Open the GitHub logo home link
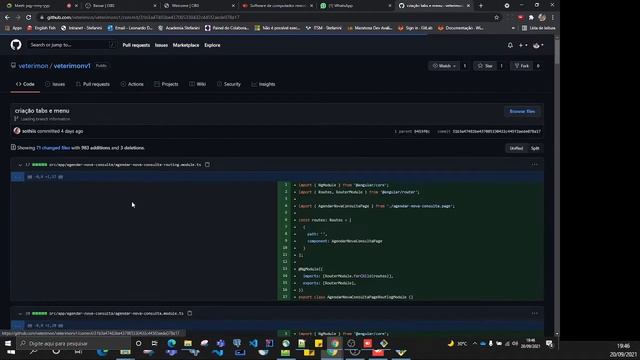 (16, 44)
